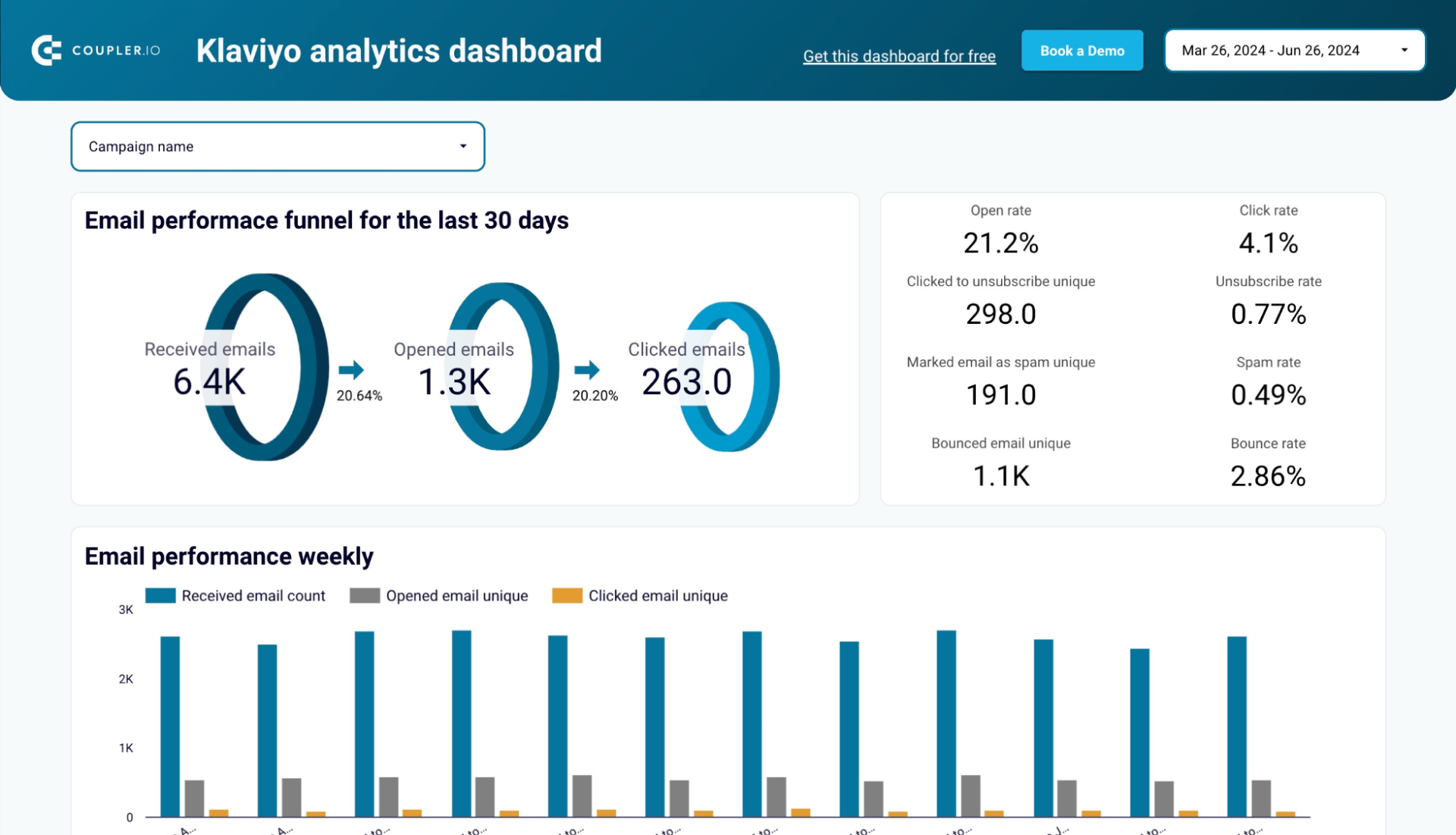Toggle the Received email count legend entry

(x=253, y=595)
